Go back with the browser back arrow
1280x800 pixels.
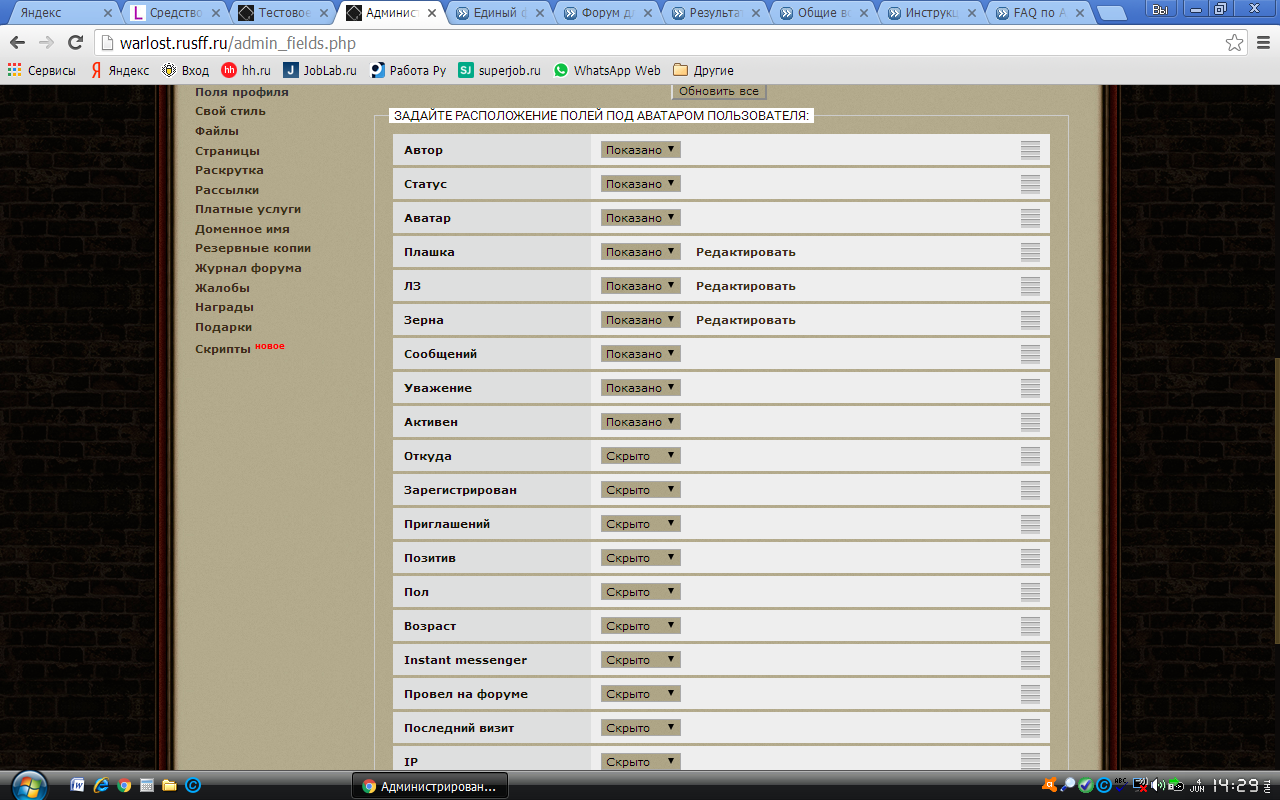[17, 43]
